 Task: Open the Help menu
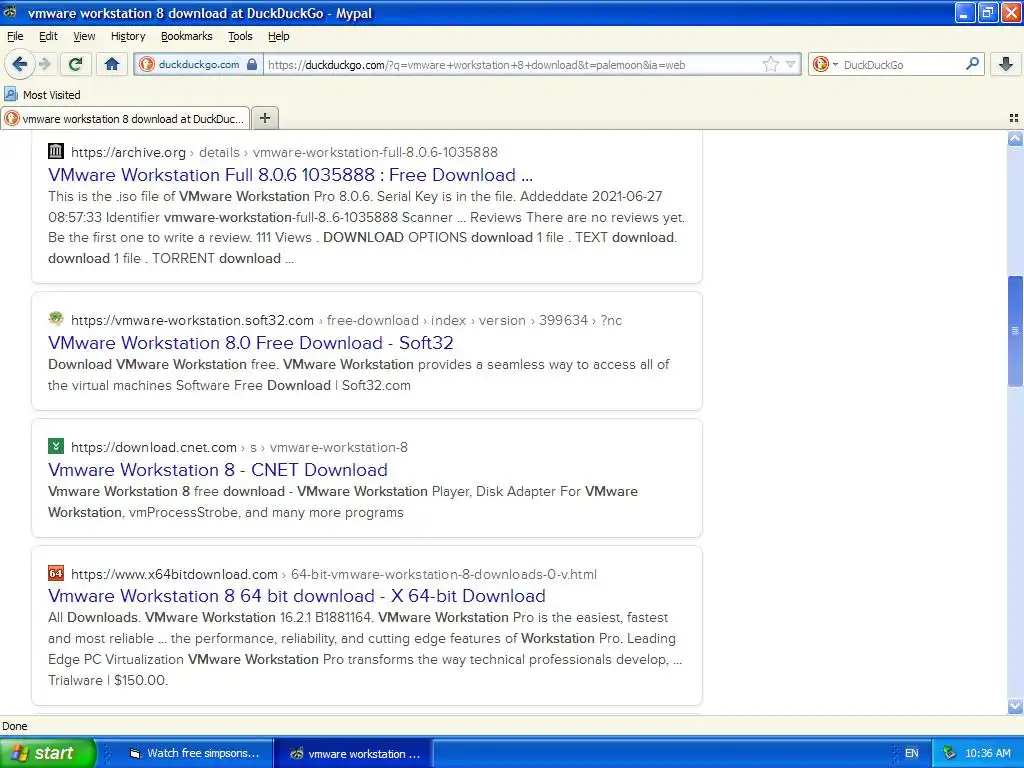279,36
